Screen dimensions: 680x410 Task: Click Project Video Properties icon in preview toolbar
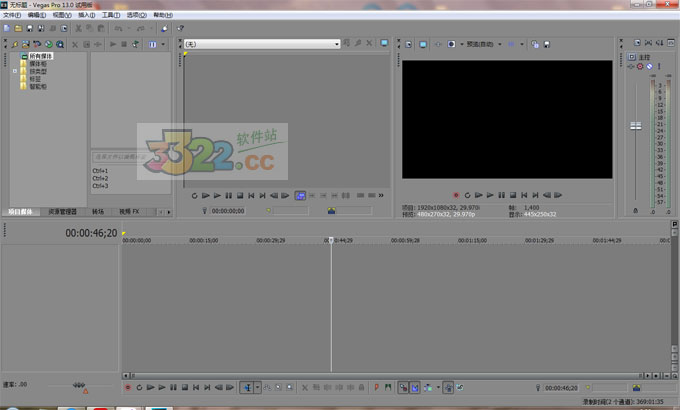pos(409,44)
